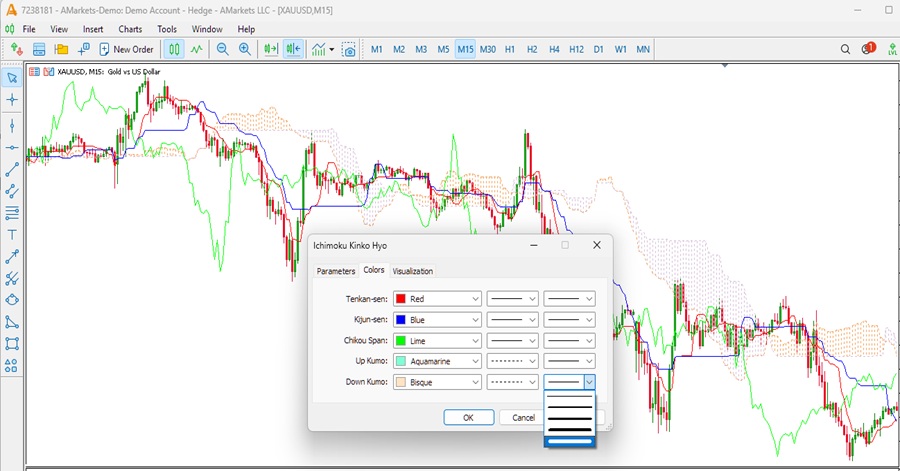The image size is (900, 471).
Task: Open Down Kumo Bisque color dropdown
Action: coord(437,382)
